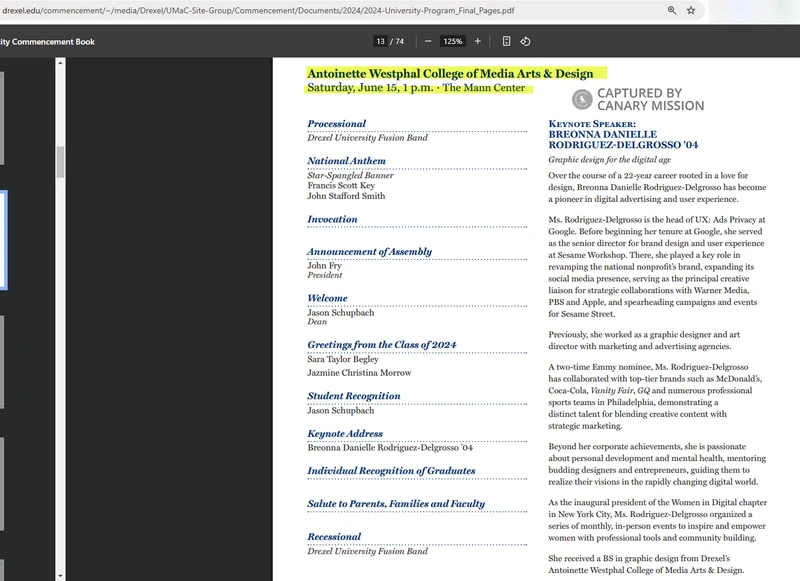Click the 'Star-Spangled Banner' text
Viewport: 800px width, 581px height.
(351, 175)
